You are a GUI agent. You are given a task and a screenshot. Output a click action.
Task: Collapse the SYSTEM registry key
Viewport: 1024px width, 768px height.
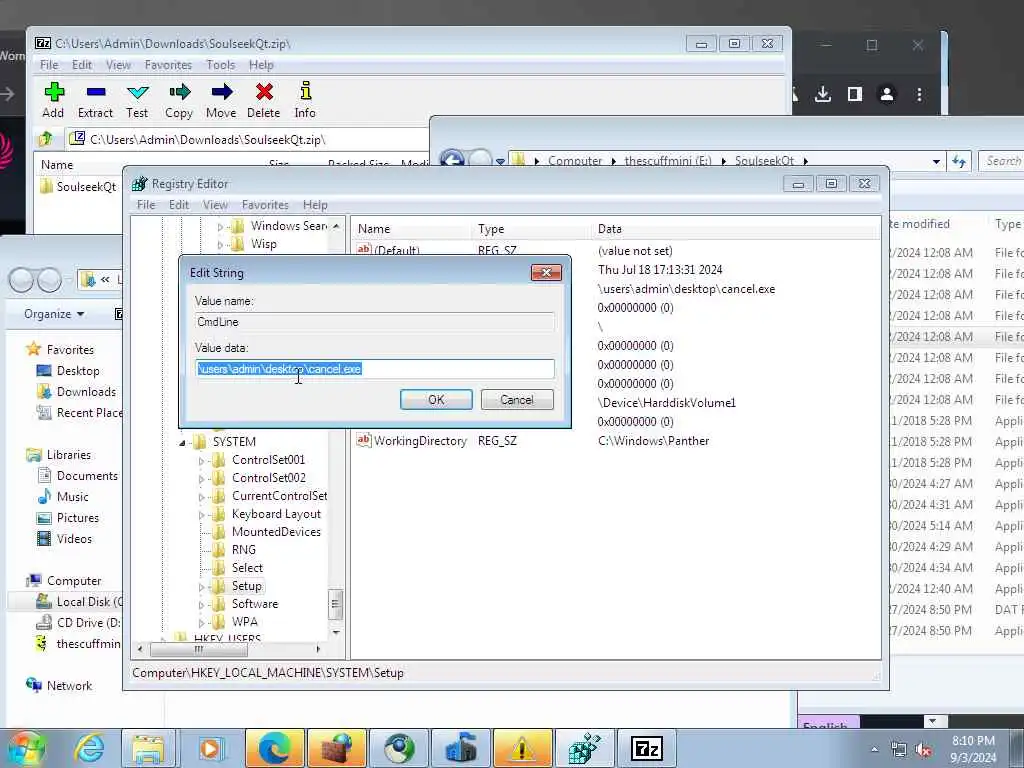(182, 443)
